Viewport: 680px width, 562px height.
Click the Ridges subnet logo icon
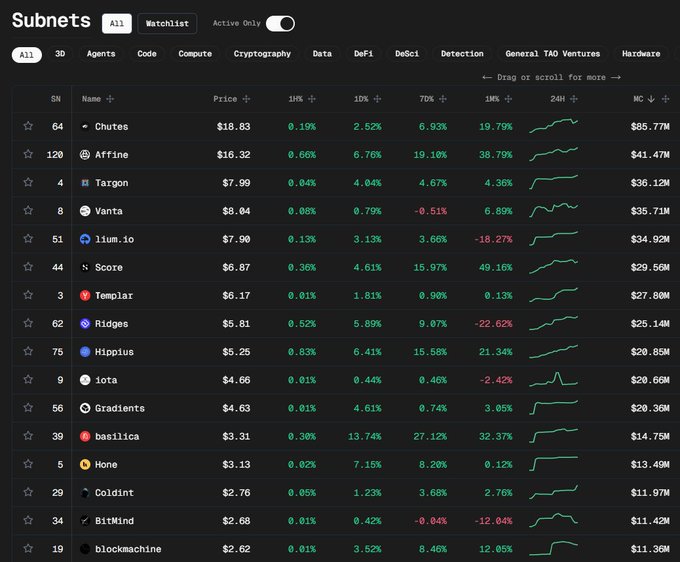[x=85, y=324]
